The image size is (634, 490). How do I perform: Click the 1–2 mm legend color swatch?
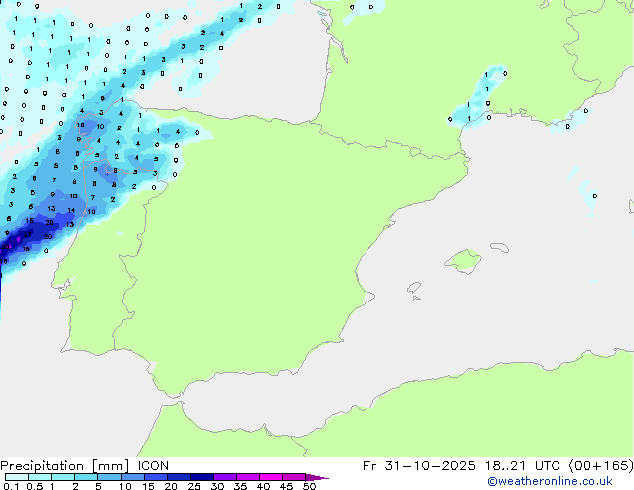(63, 477)
